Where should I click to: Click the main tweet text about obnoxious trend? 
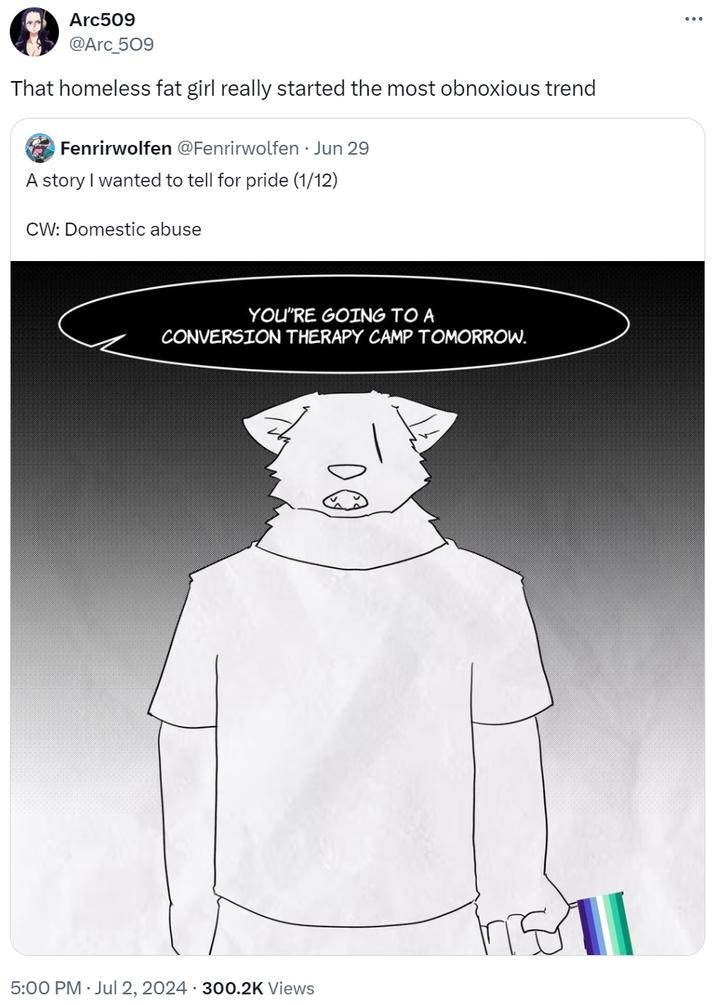[303, 88]
